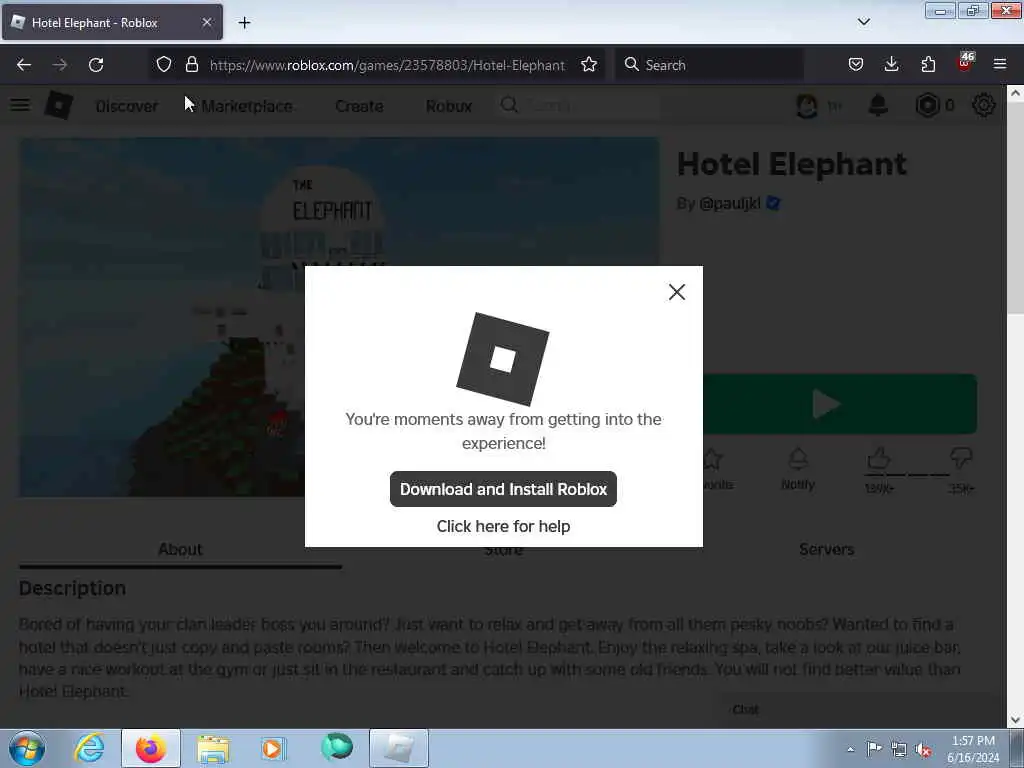The width and height of the screenshot is (1024, 768).
Task: Select the Hotel Elephant - Roblox tab
Action: coord(112,22)
